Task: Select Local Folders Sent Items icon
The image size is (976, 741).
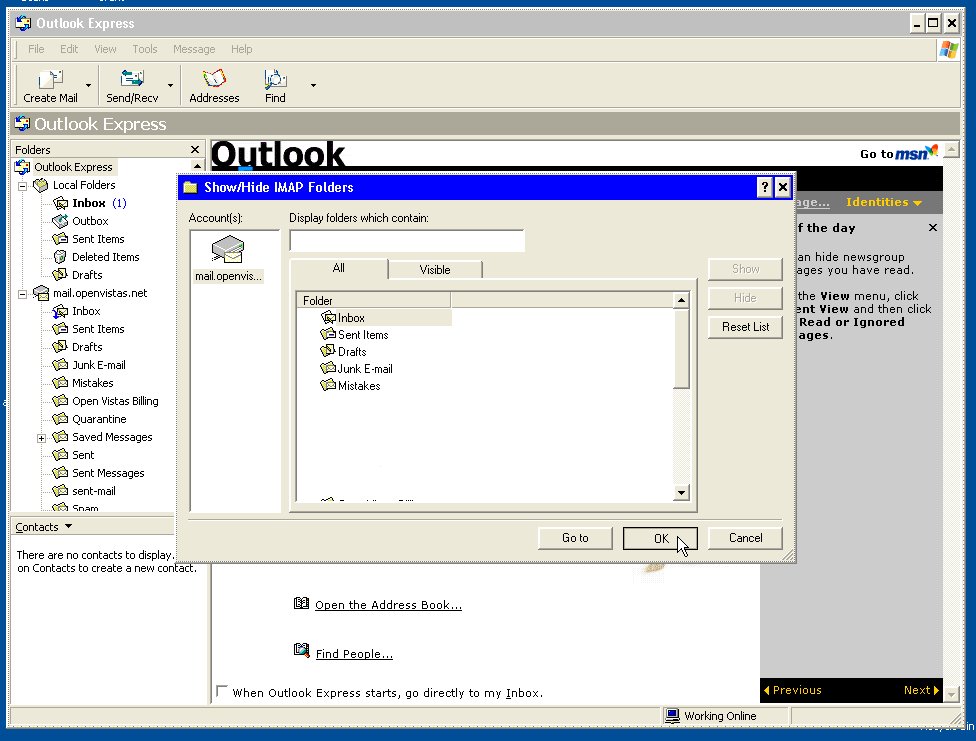Action: pyautogui.click(x=60, y=239)
